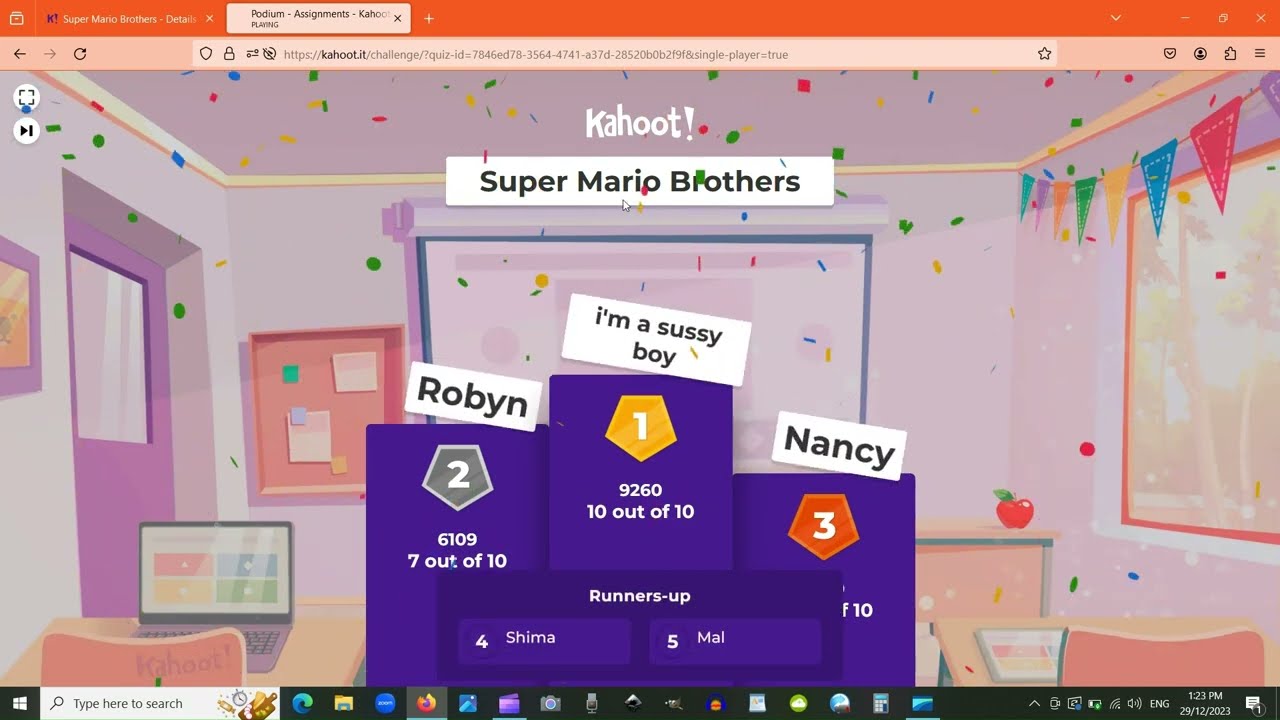Click the Type here to search box
Image resolution: width=1280 pixels, height=720 pixels.
coord(161,703)
